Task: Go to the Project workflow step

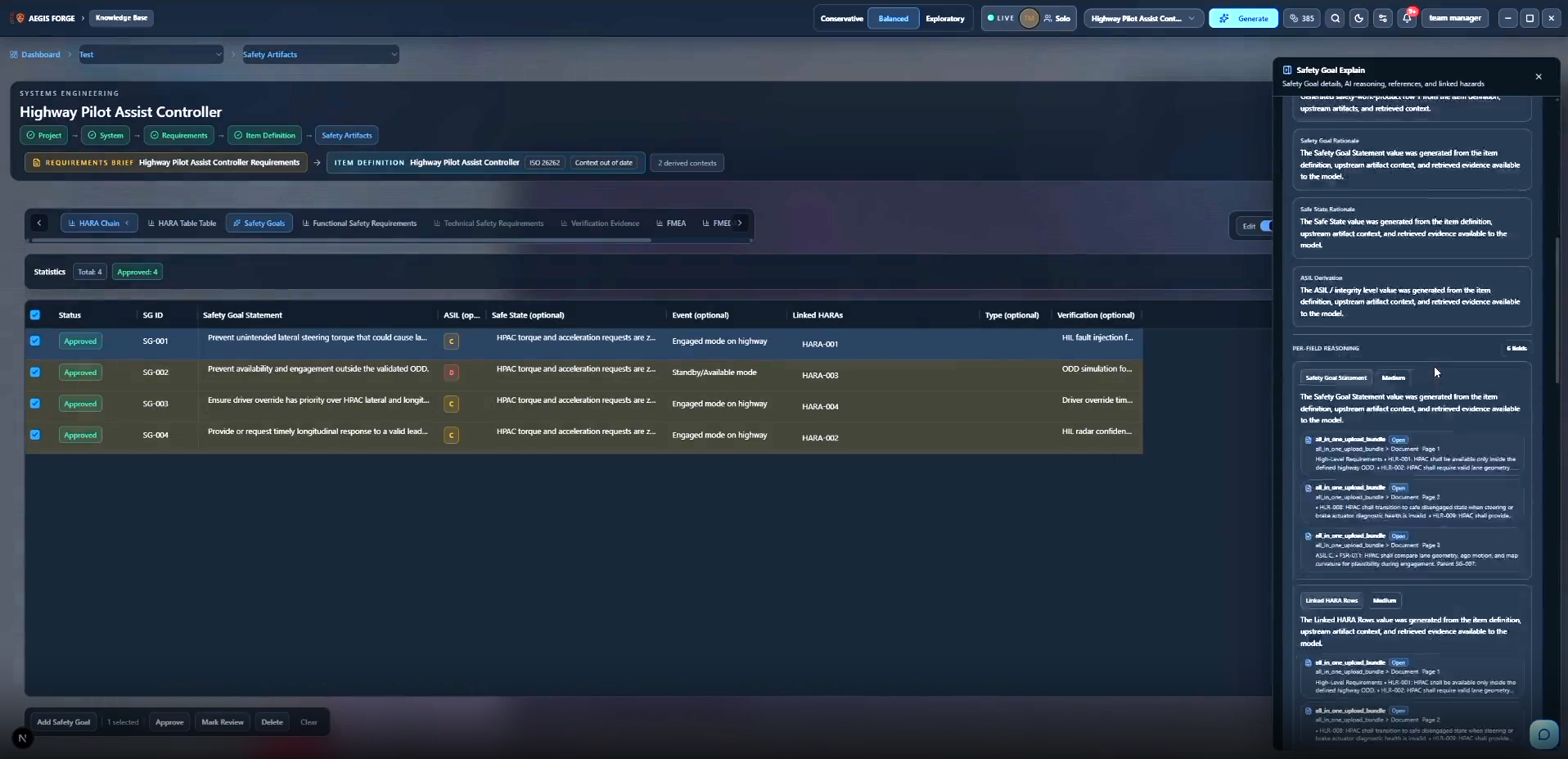Action: click(x=43, y=135)
